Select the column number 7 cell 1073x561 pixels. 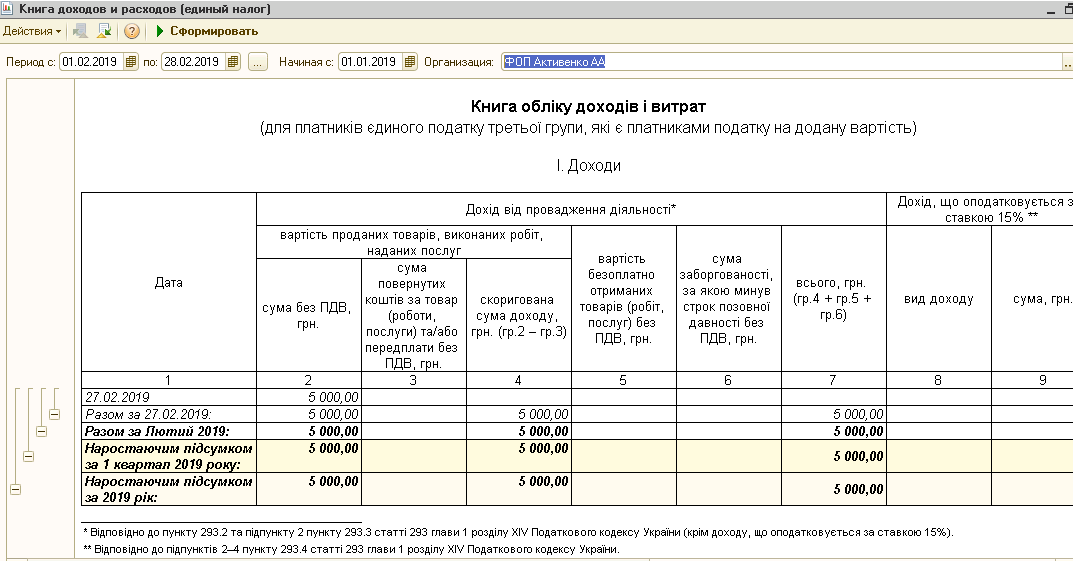click(833, 380)
